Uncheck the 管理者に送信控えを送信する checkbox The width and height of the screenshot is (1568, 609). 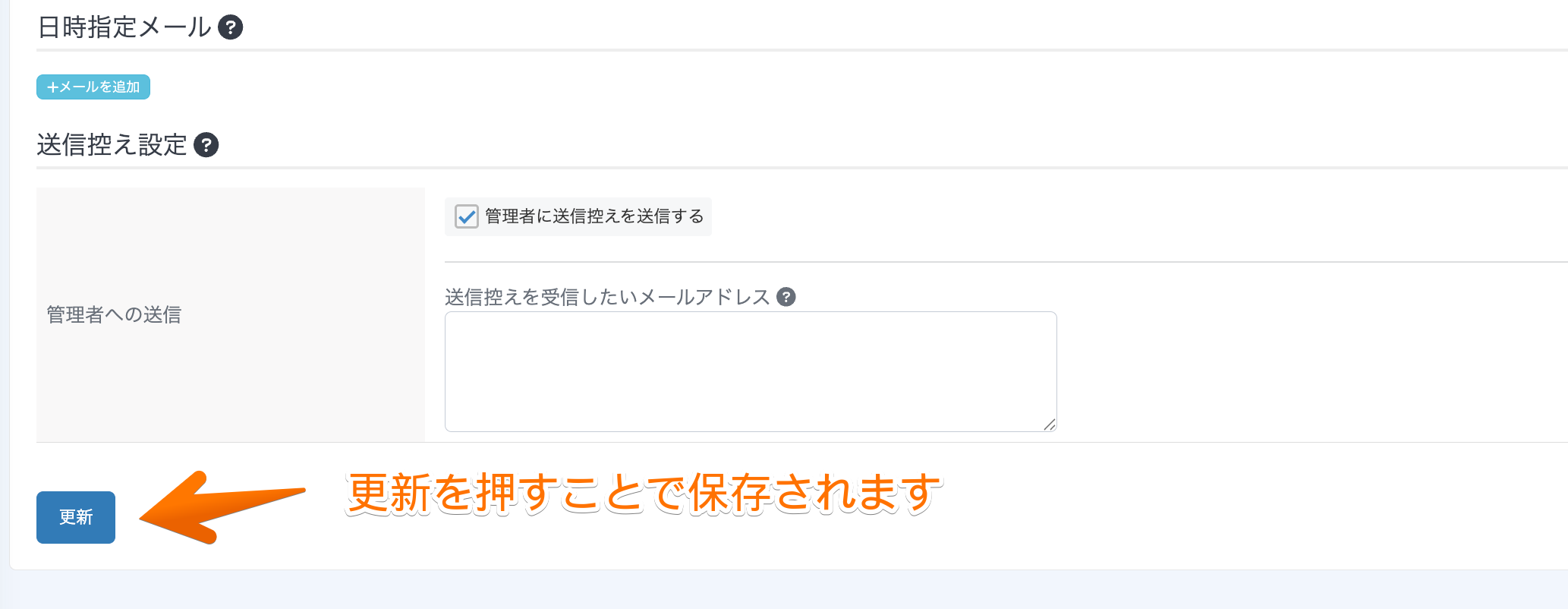pyautogui.click(x=466, y=216)
